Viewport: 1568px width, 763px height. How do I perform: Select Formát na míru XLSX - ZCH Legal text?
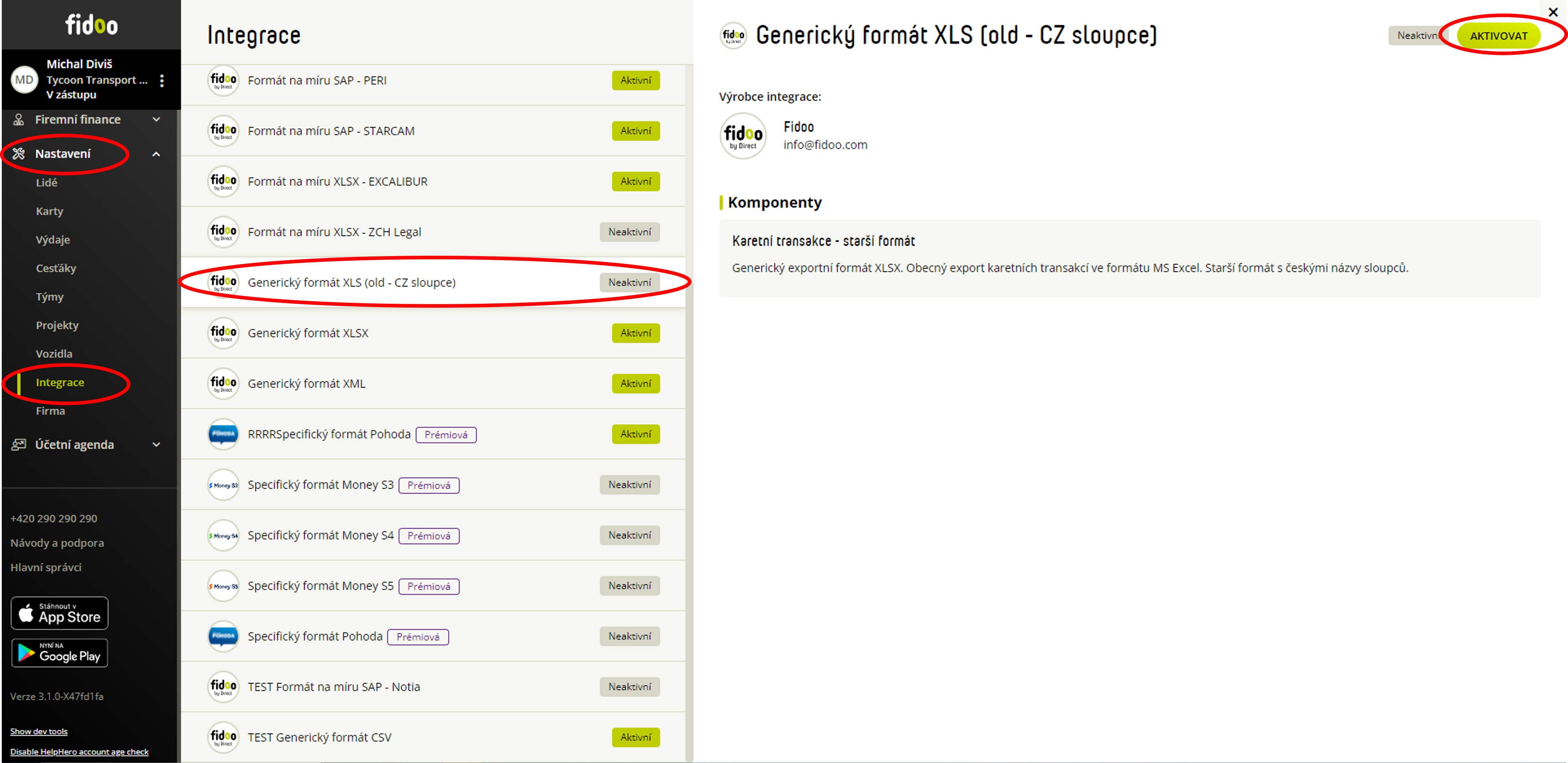(x=334, y=232)
